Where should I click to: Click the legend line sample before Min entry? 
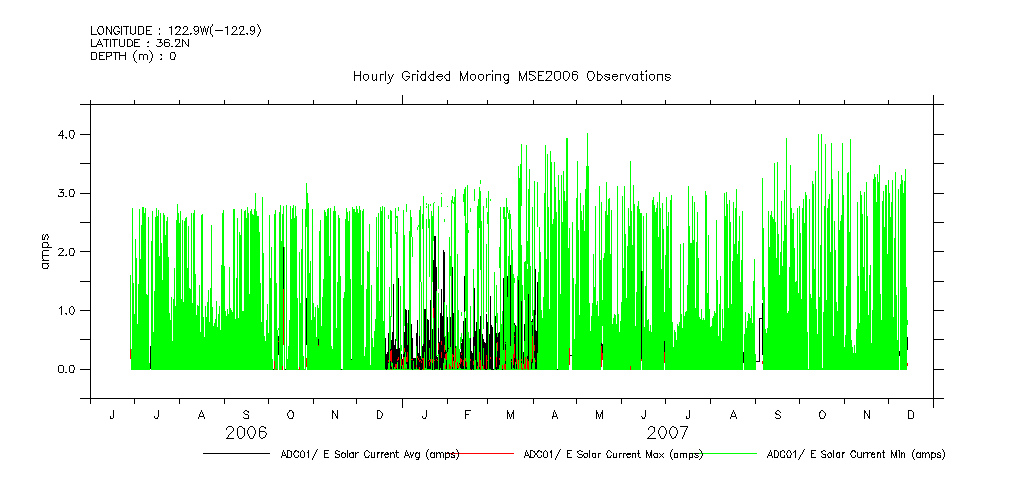[x=732, y=454]
